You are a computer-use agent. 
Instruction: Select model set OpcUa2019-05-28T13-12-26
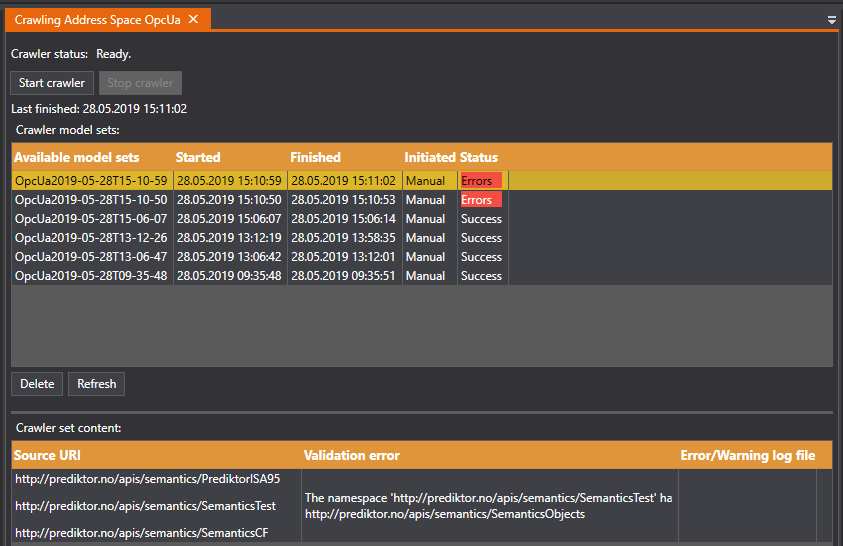pyautogui.click(x=91, y=238)
